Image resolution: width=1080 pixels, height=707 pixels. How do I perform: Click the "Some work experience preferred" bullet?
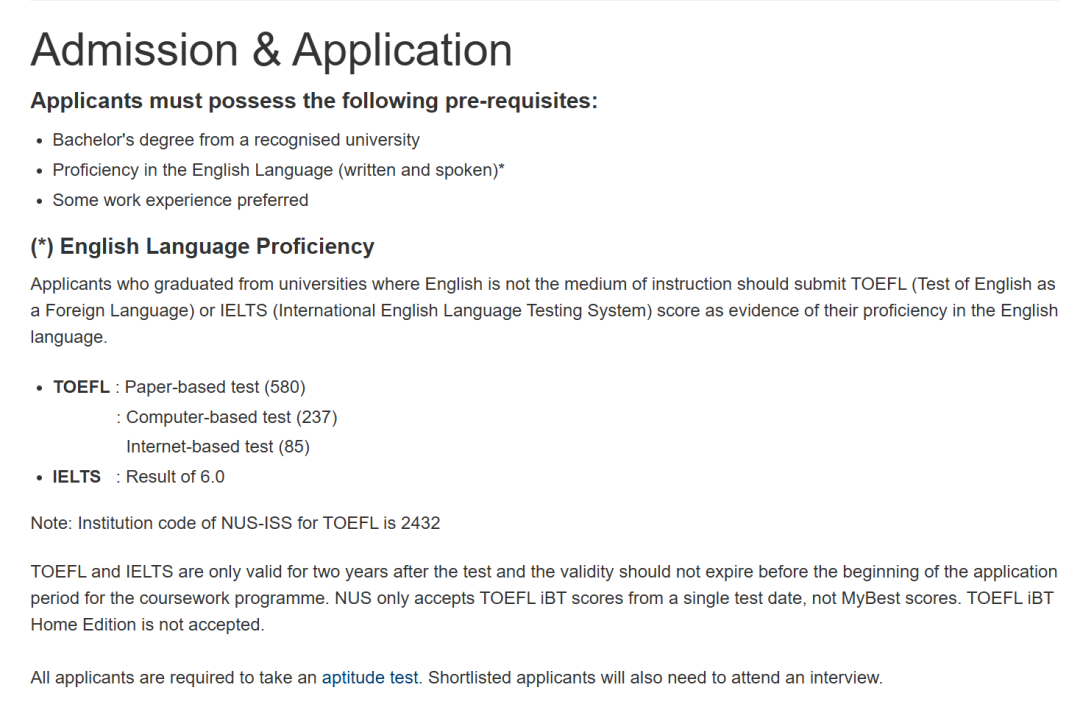tap(180, 200)
